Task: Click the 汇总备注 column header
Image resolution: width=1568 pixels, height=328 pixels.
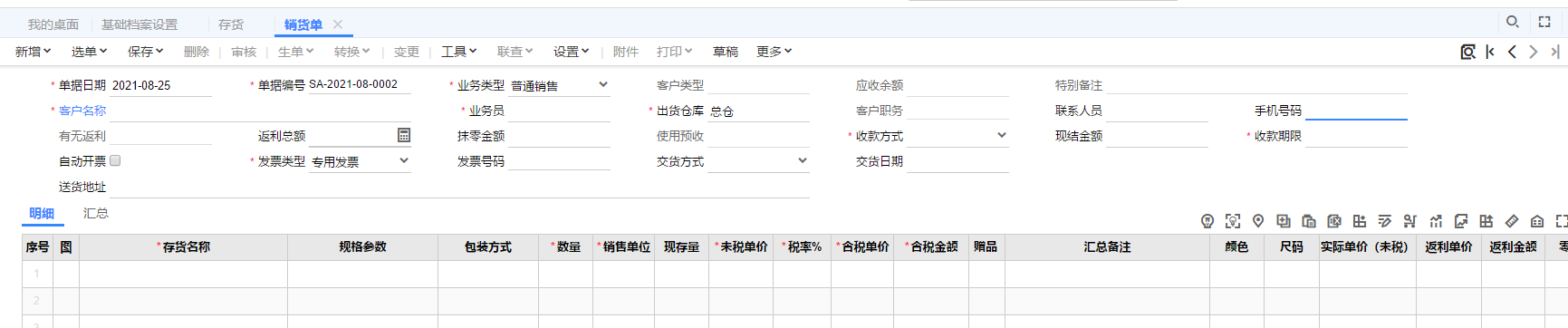Action: tap(1107, 246)
